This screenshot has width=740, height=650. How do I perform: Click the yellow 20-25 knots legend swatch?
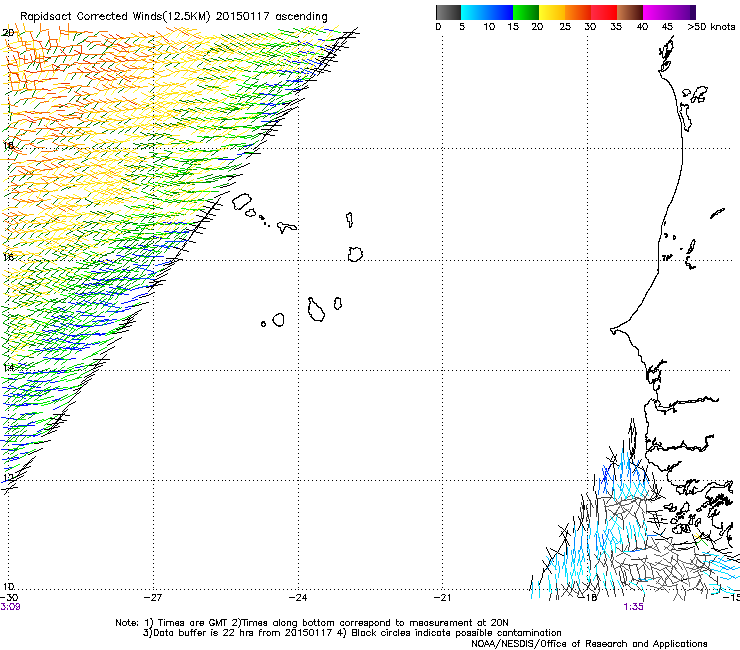[x=552, y=12]
